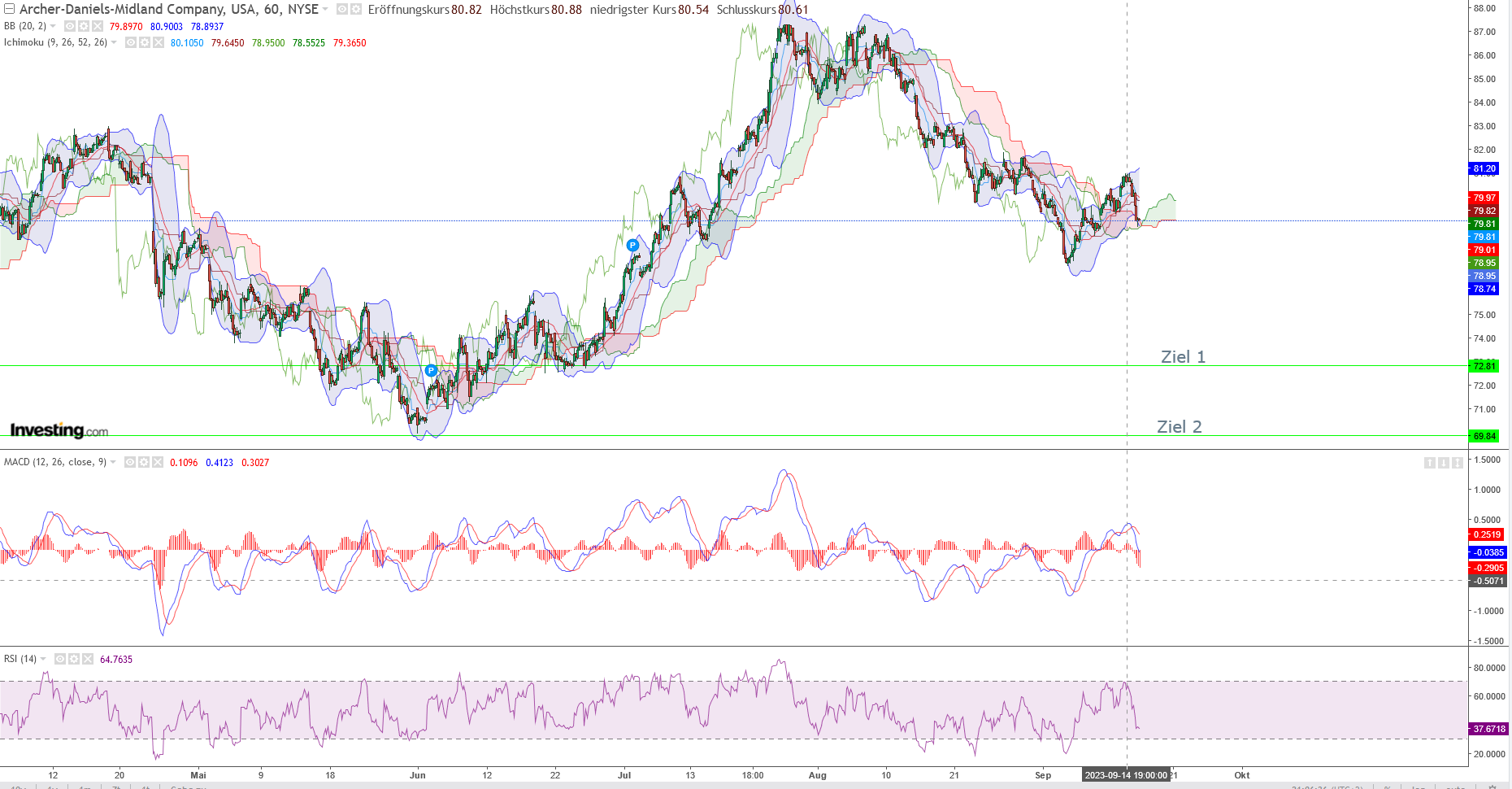The width and height of the screenshot is (1512, 789).
Task: Select the 1y timeframe
Action: point(53,787)
